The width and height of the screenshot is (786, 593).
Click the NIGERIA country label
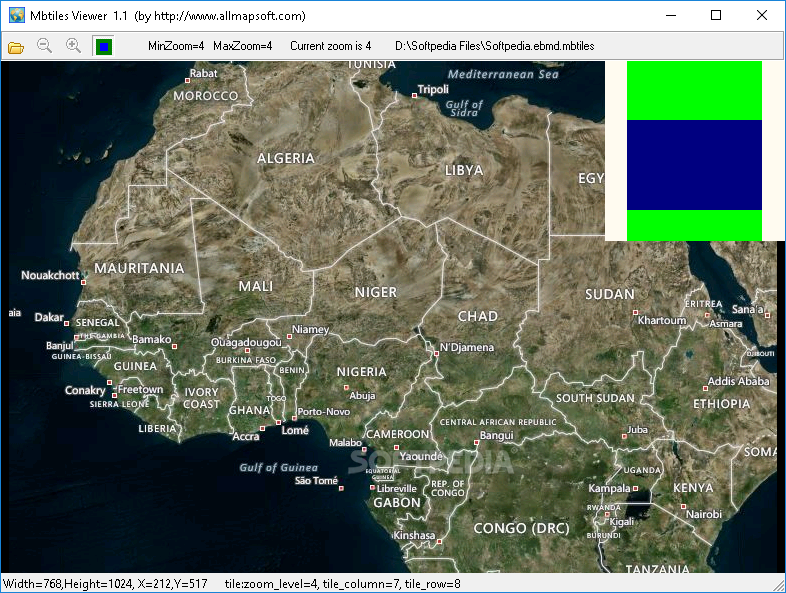[361, 372]
